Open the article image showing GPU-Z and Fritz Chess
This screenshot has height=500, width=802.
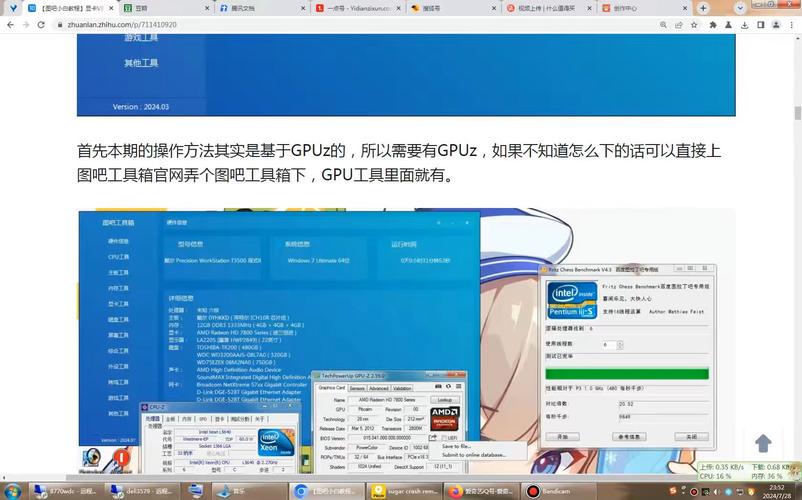(406, 341)
